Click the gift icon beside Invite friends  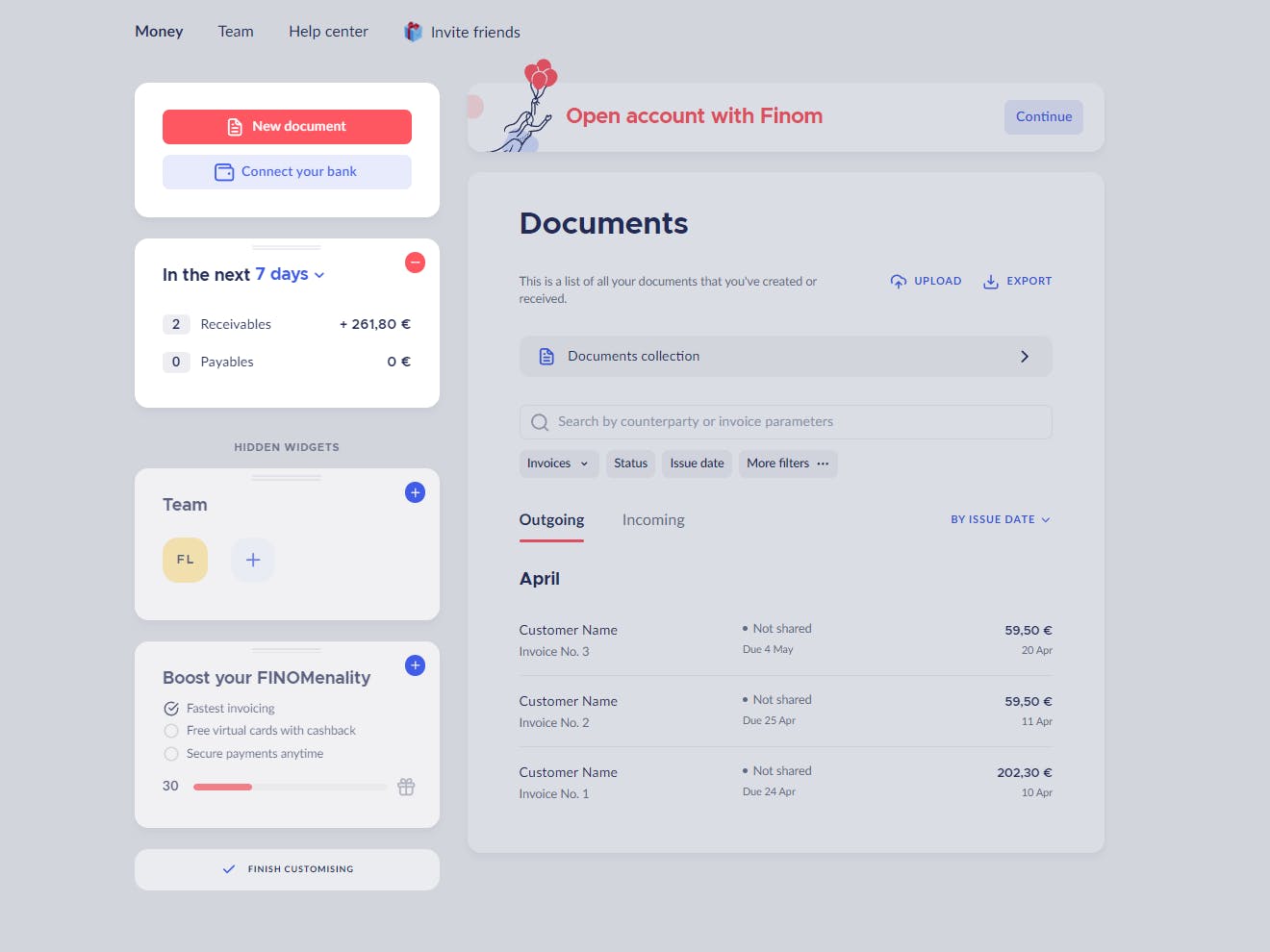[x=413, y=32]
